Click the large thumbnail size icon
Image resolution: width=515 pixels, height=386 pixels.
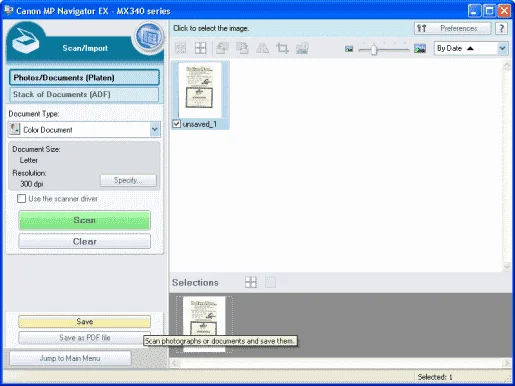(x=420, y=49)
